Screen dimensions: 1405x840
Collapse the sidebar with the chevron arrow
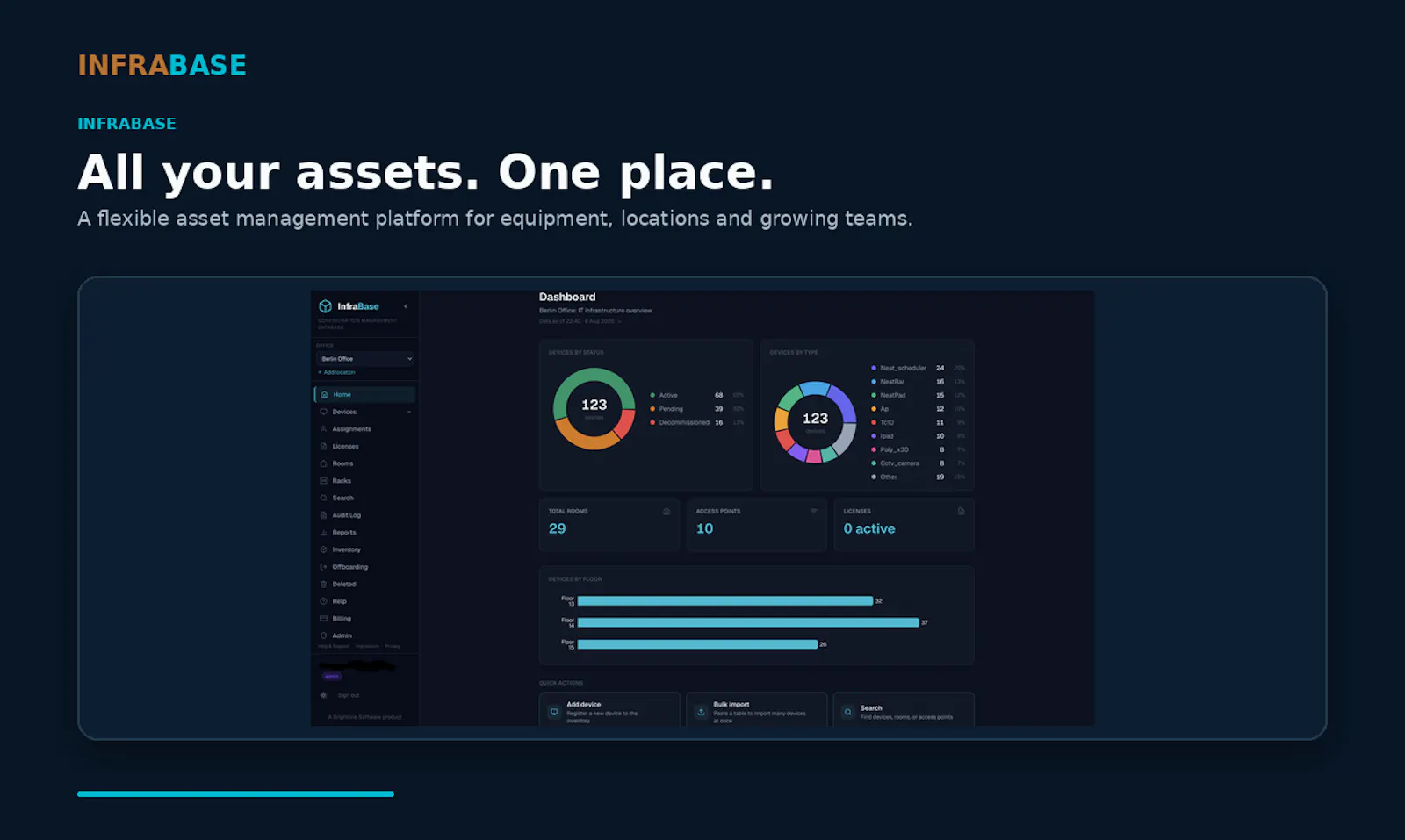click(406, 306)
